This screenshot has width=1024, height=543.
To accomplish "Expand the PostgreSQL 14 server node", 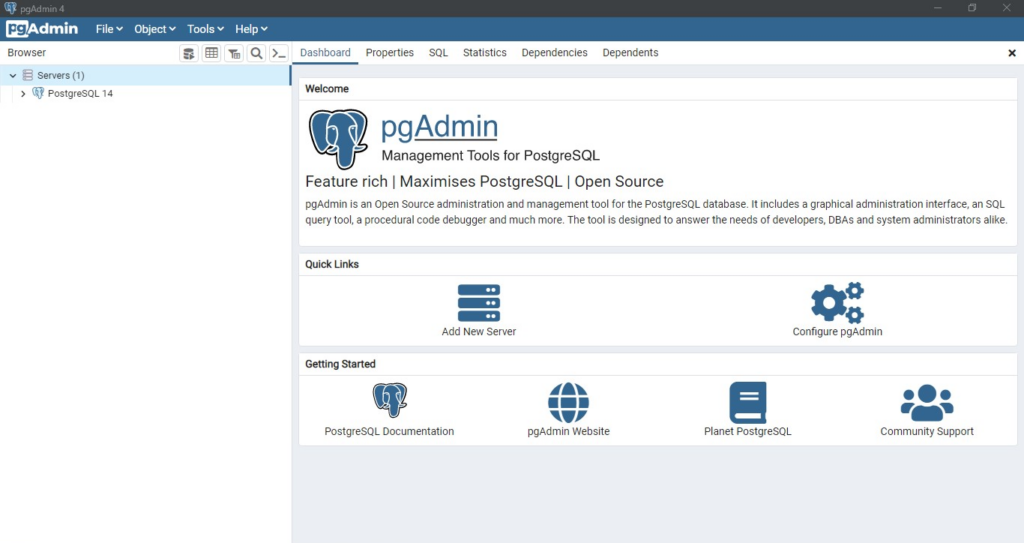I will (23, 94).
